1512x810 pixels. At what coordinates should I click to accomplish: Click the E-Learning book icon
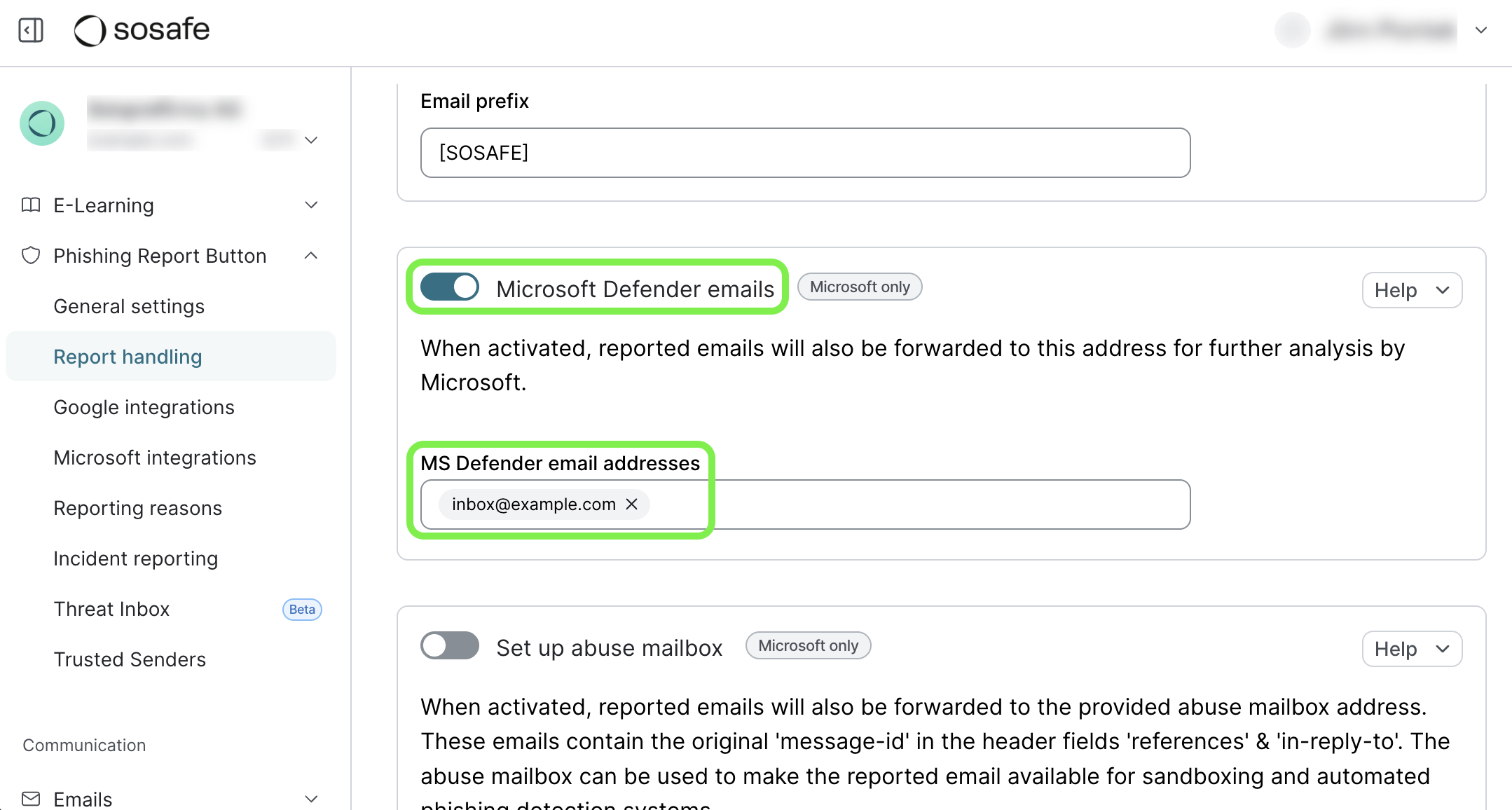[x=31, y=205]
